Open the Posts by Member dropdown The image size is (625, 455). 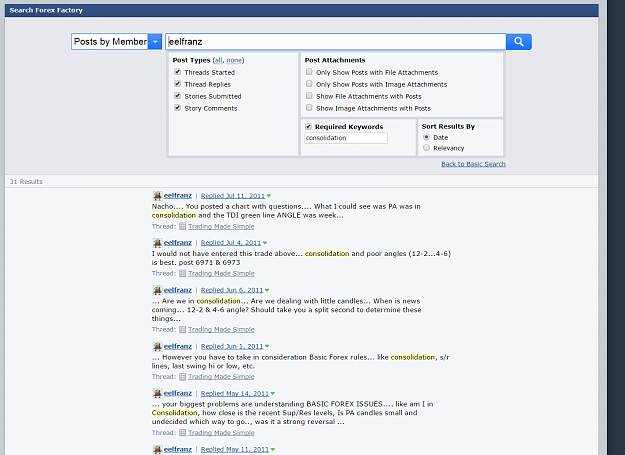(x=116, y=41)
